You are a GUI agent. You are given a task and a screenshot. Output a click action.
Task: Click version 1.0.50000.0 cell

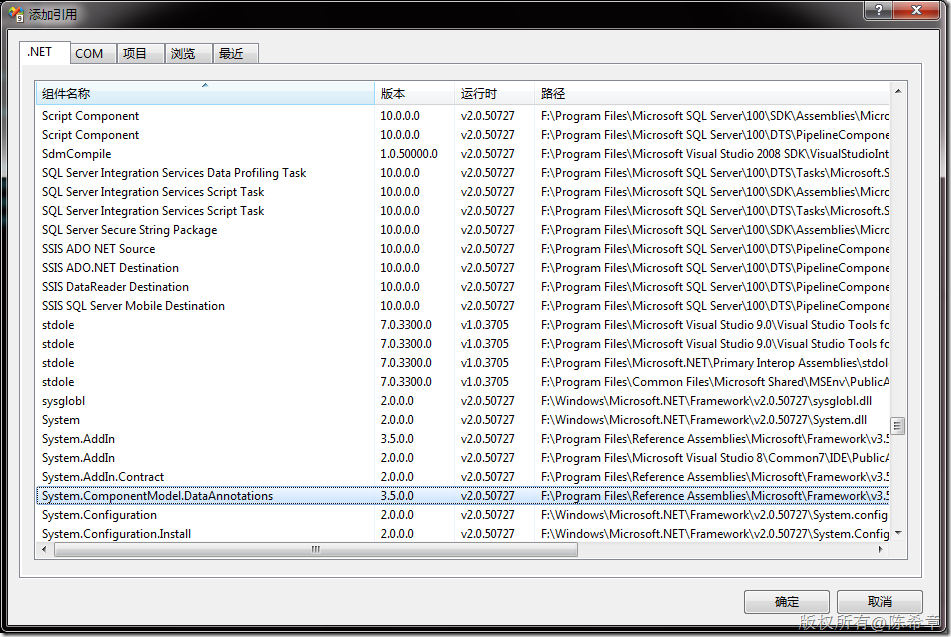tap(409, 153)
